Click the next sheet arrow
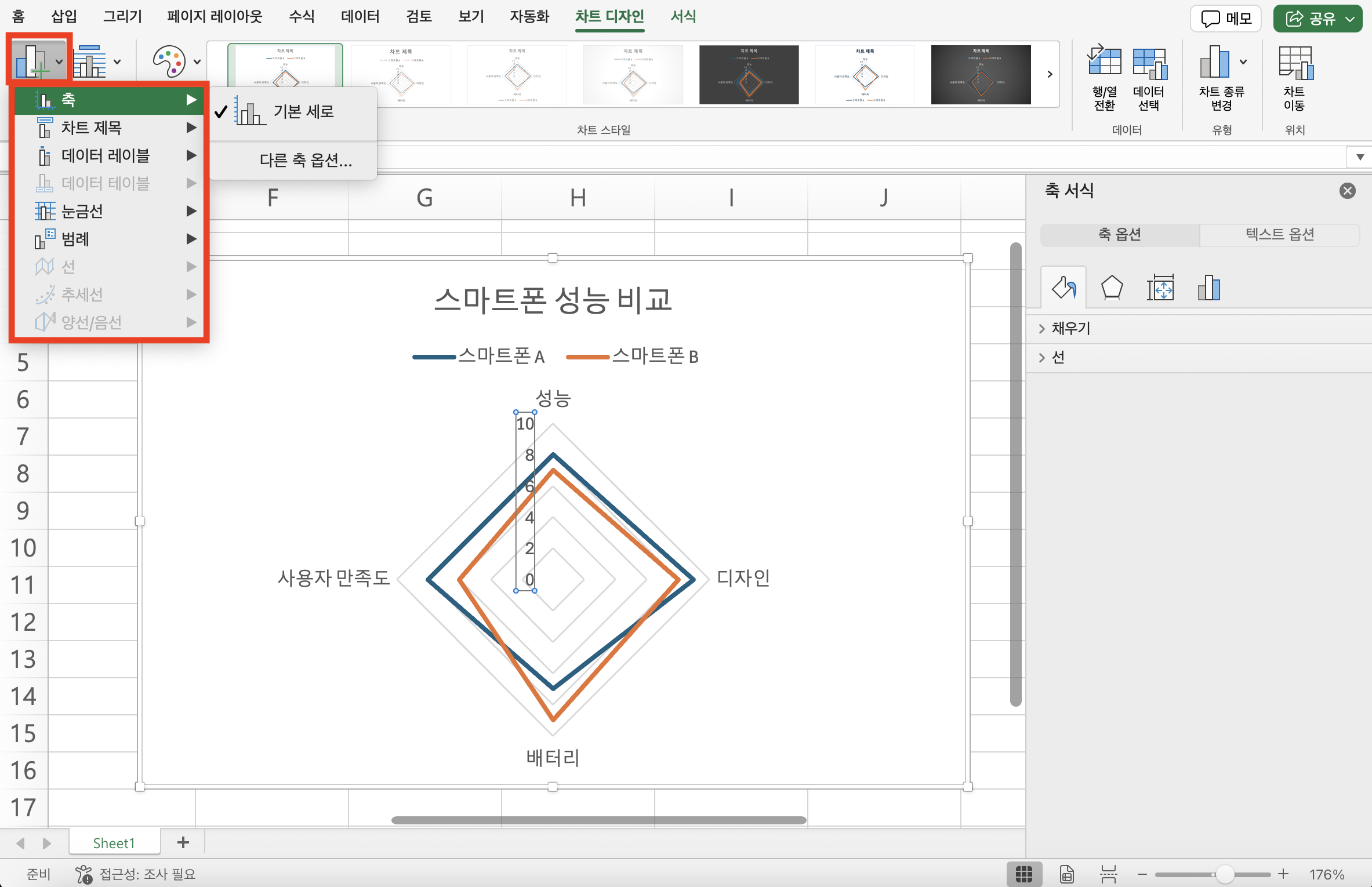Screen dimensions: 1372x887 coord(46,843)
